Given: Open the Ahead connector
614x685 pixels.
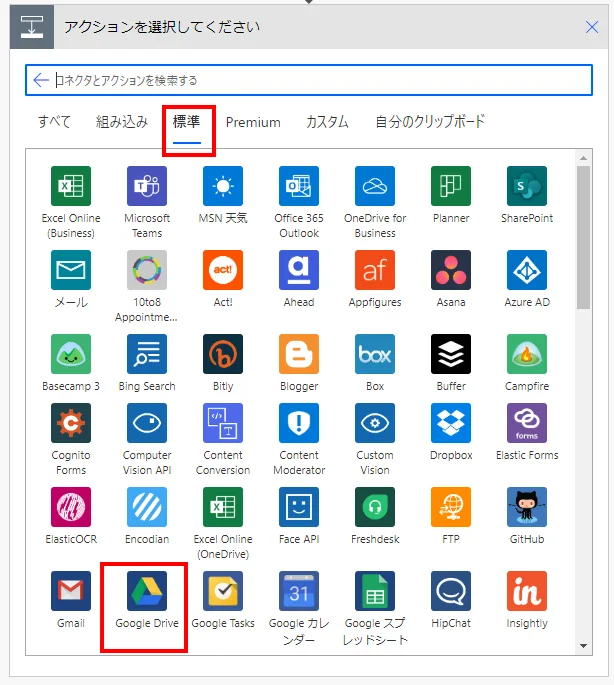Looking at the screenshot, I should (299, 270).
